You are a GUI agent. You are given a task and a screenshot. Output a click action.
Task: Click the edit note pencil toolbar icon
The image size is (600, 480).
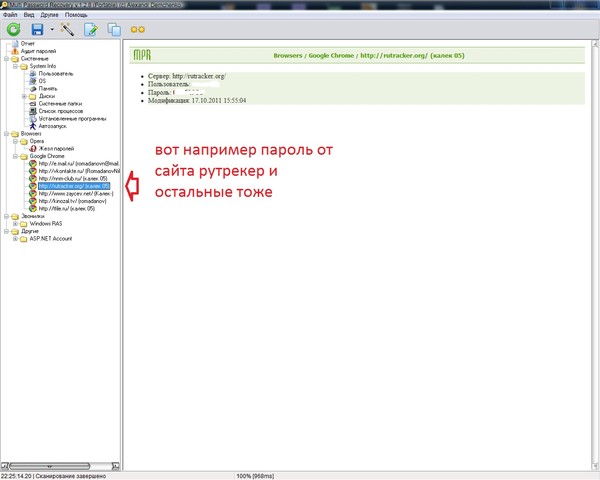pyautogui.click(x=91, y=29)
